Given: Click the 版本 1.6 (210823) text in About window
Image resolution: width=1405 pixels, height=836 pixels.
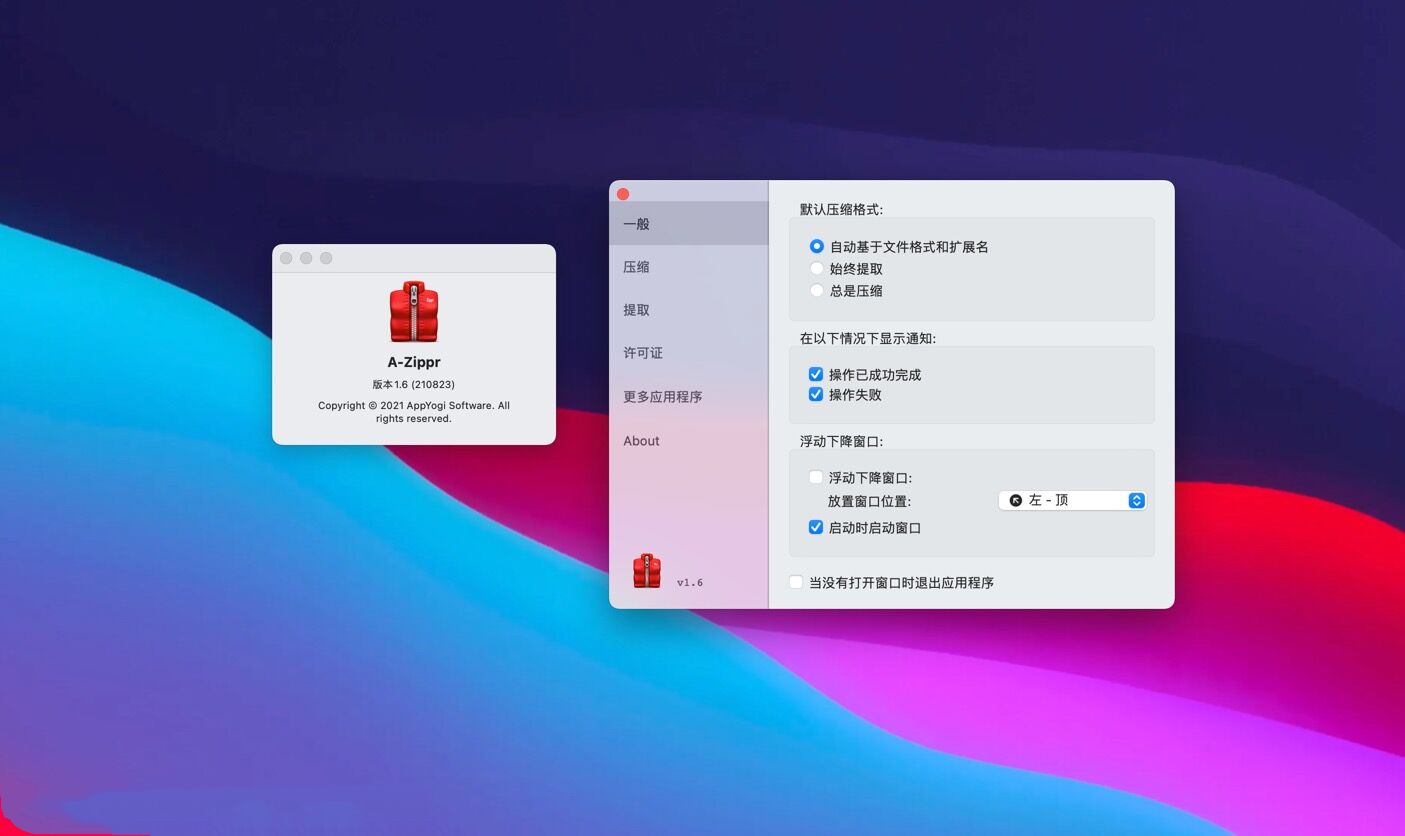Looking at the screenshot, I should pos(414,384).
